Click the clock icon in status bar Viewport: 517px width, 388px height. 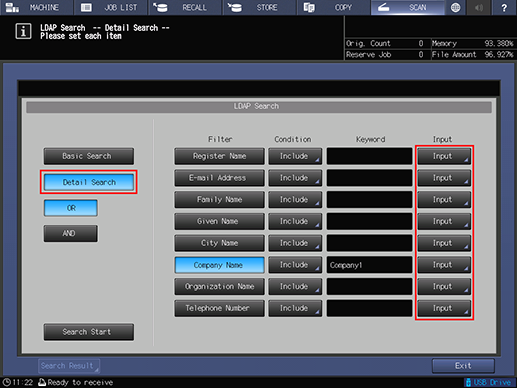6,382
